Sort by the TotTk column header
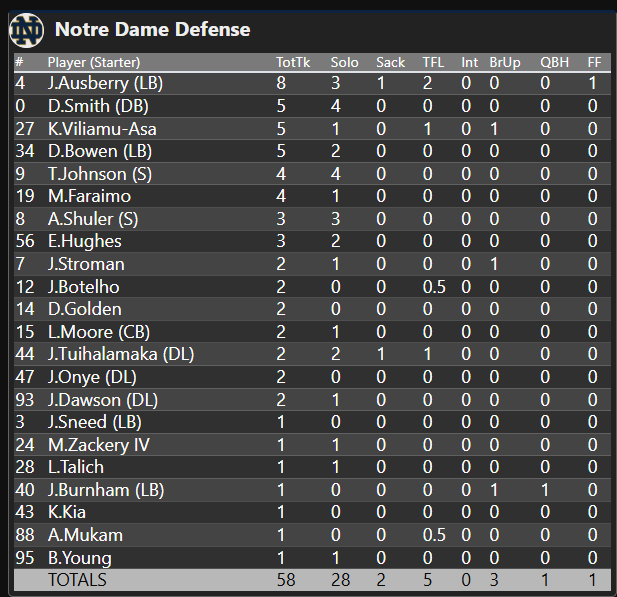 [292, 62]
